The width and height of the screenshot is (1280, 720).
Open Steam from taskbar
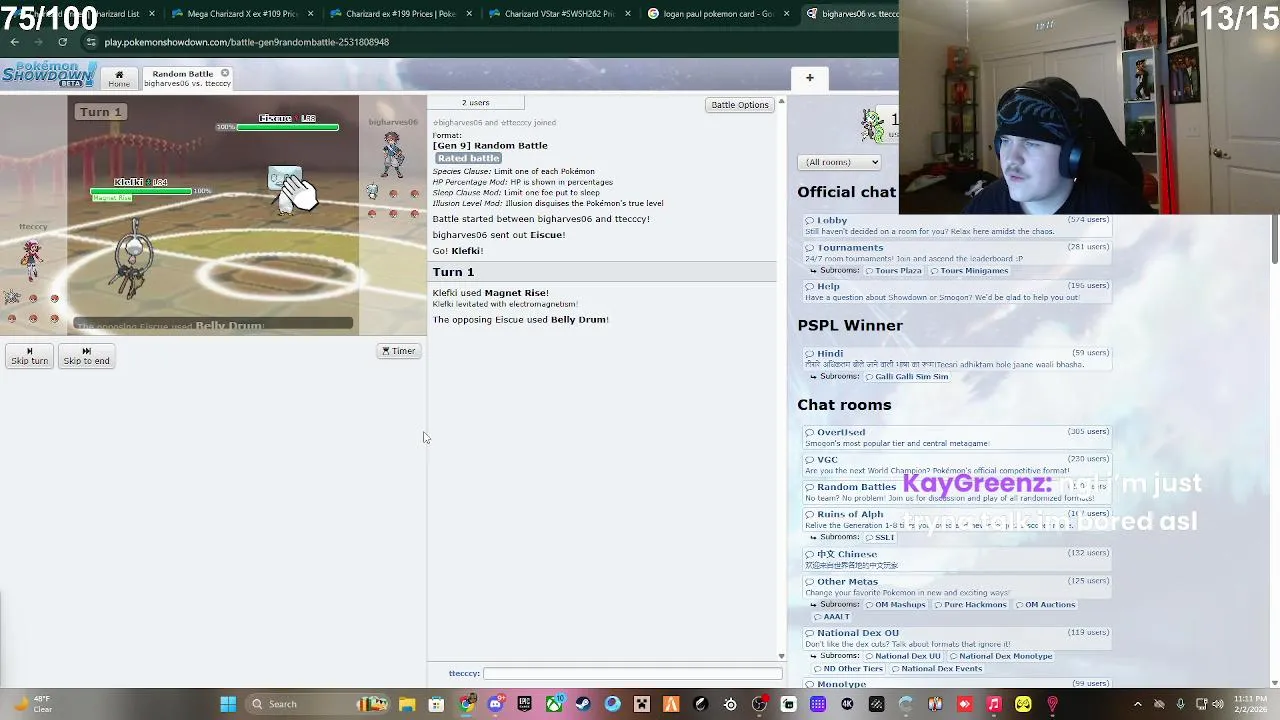(583, 704)
